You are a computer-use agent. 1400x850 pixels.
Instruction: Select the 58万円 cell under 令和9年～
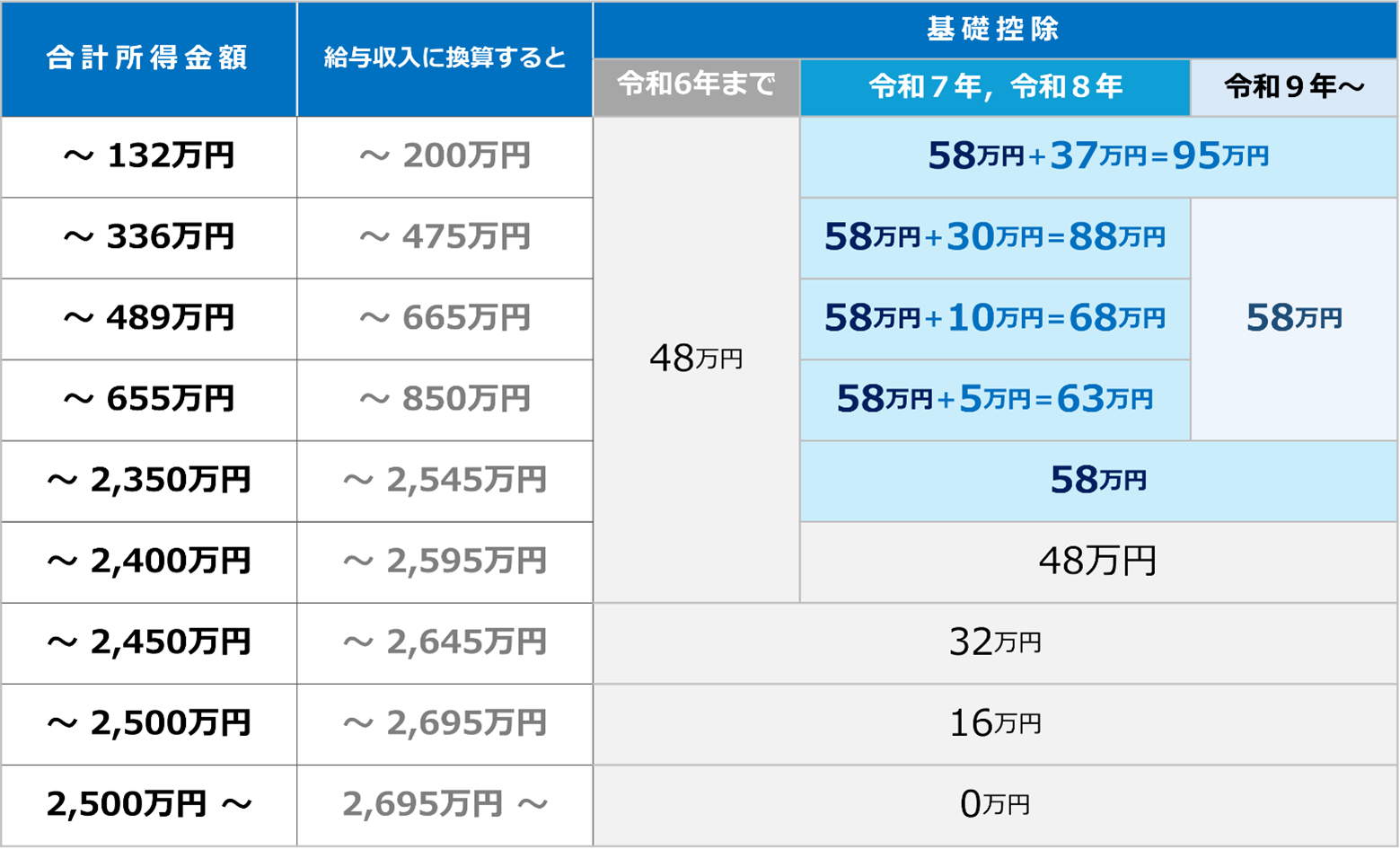click(1294, 319)
